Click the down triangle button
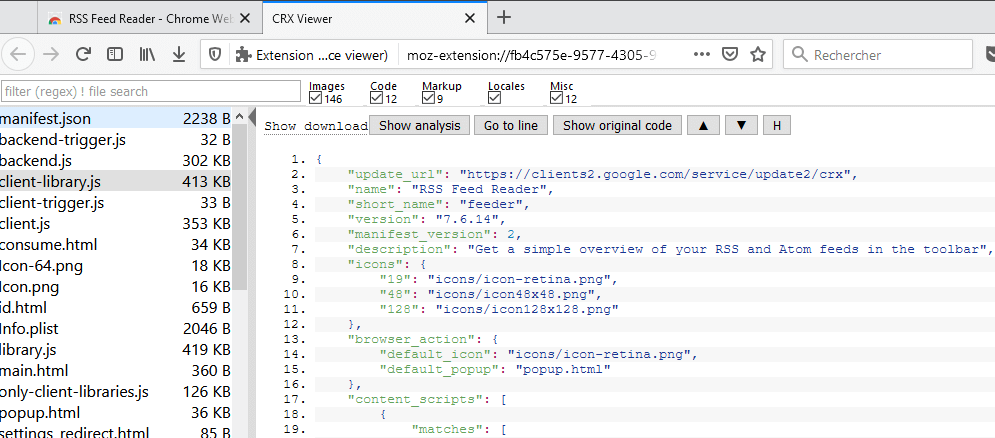Screen dimensions: 995x438 pos(741,125)
